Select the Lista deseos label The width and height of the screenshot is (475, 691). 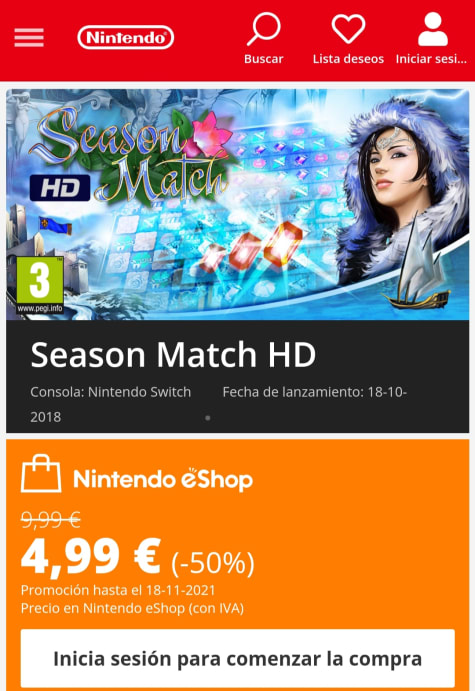pos(348,59)
